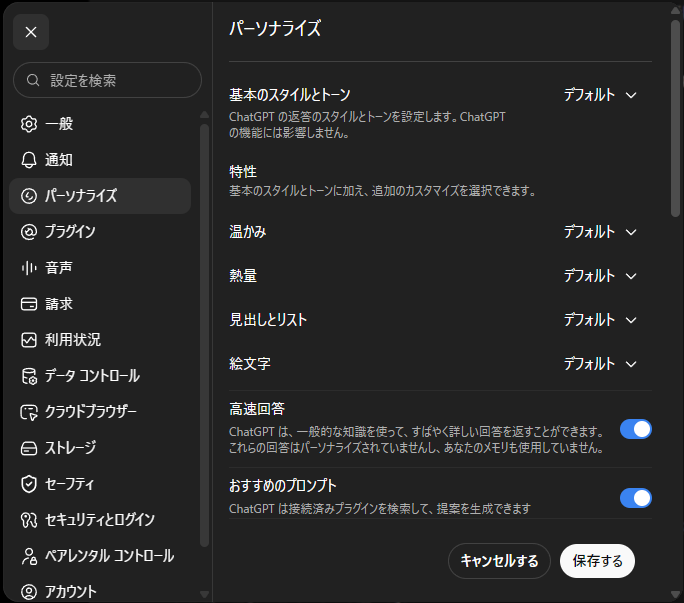The width and height of the screenshot is (684, 603).
Task: Click the クラウドブラウザー icon
Action: click(x=29, y=412)
